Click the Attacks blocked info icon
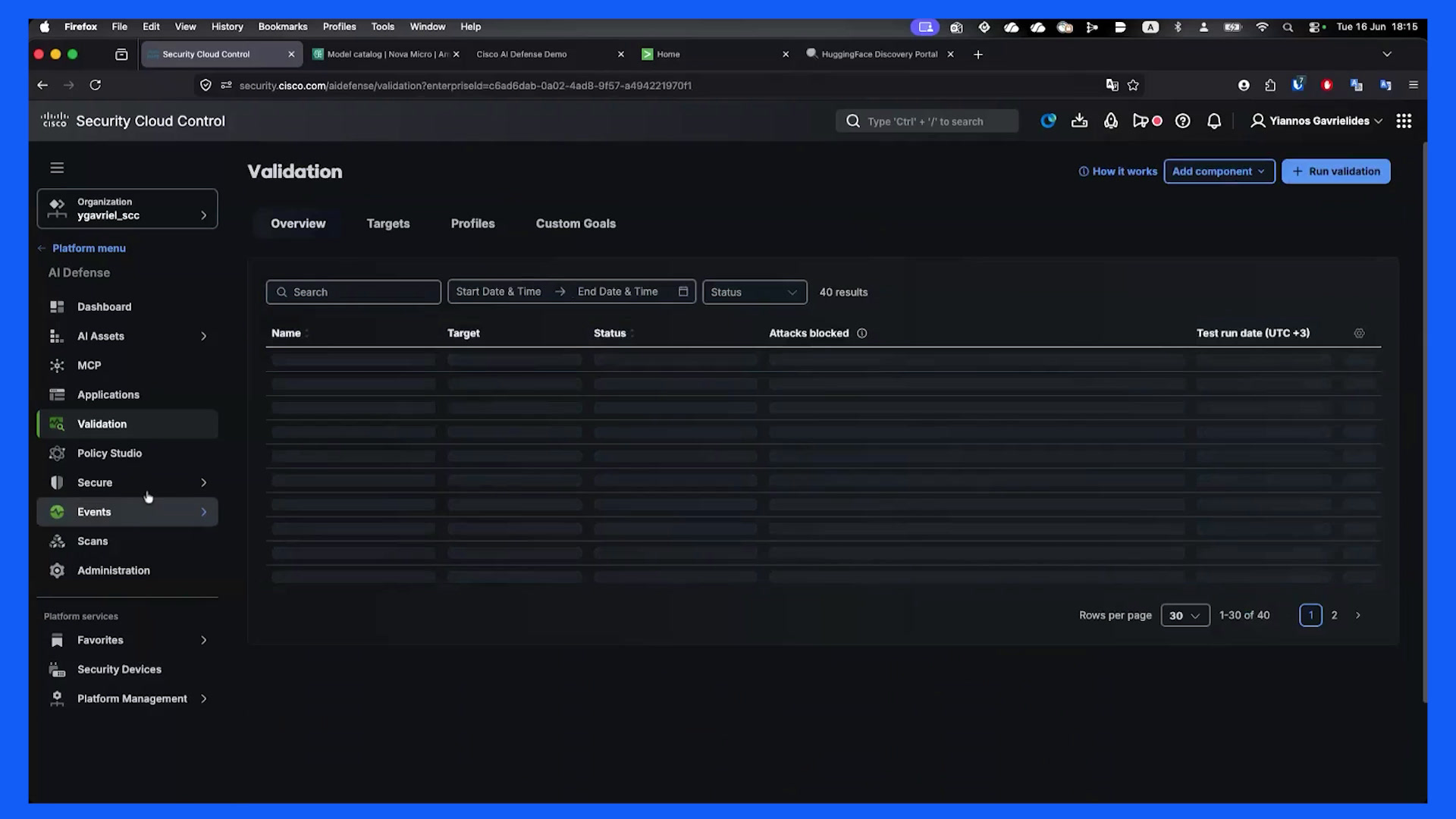This screenshot has width=1456, height=819. (861, 334)
